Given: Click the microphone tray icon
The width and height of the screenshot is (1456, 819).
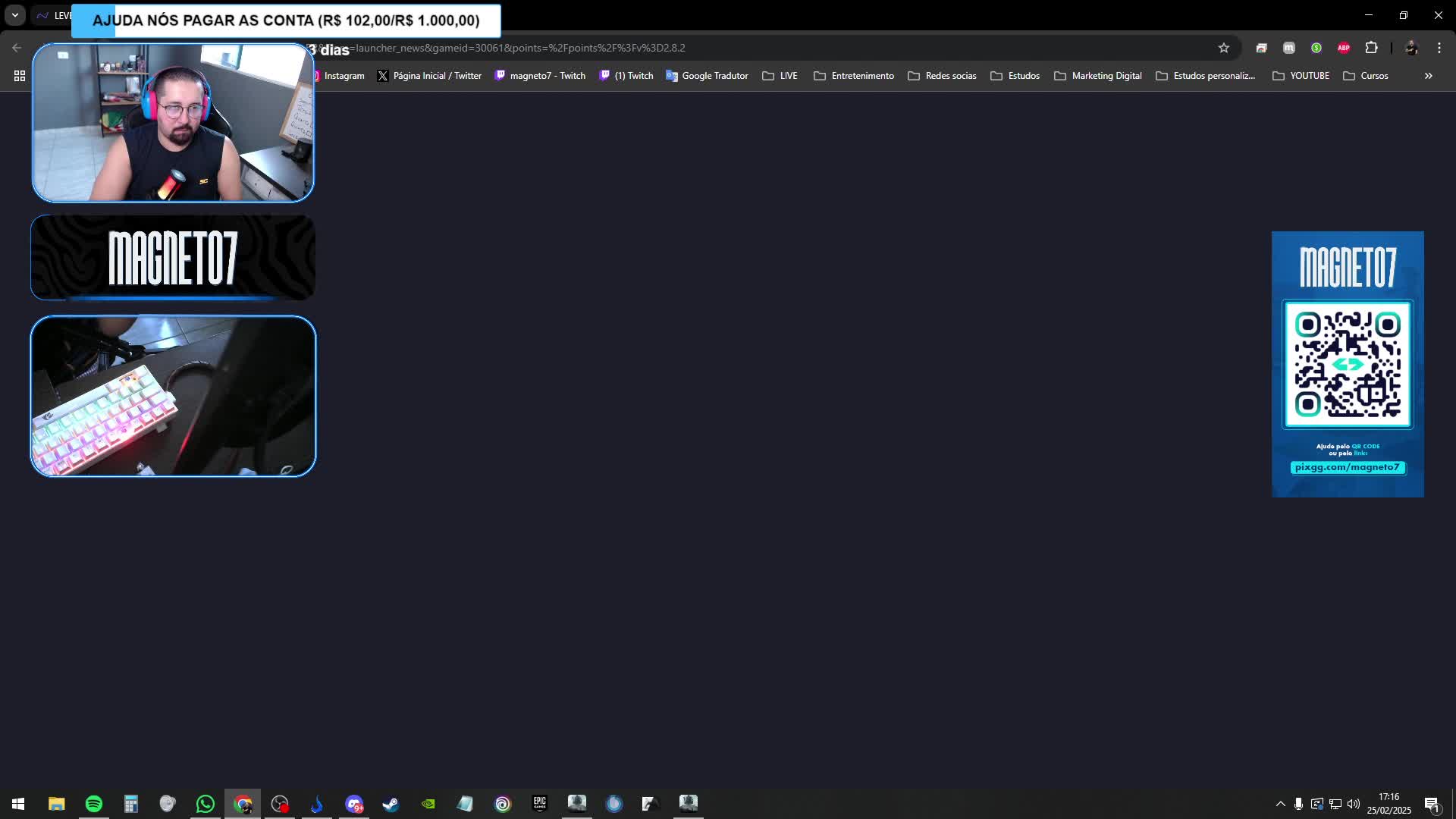Looking at the screenshot, I should tap(1298, 804).
